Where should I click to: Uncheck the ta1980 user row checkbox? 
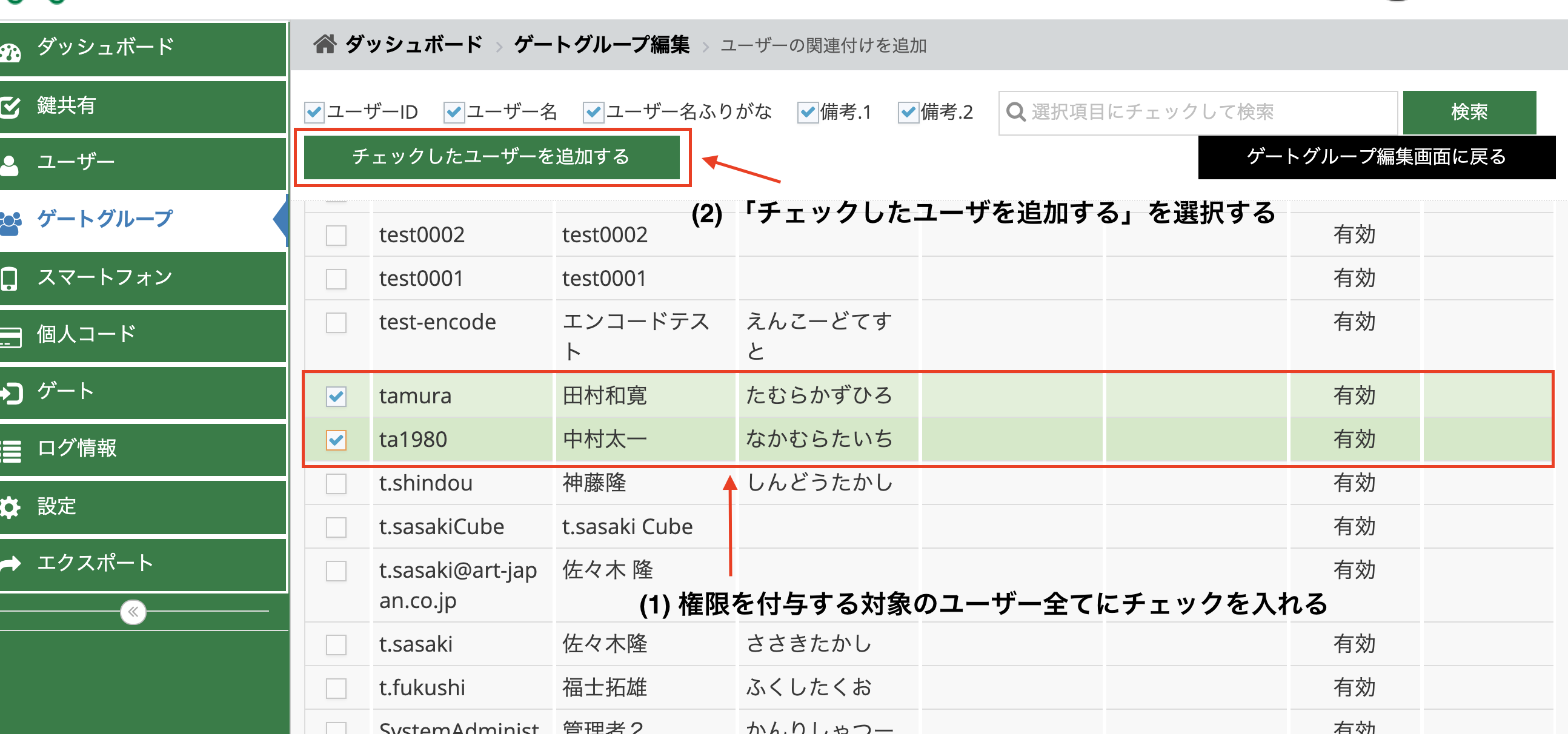coord(336,440)
